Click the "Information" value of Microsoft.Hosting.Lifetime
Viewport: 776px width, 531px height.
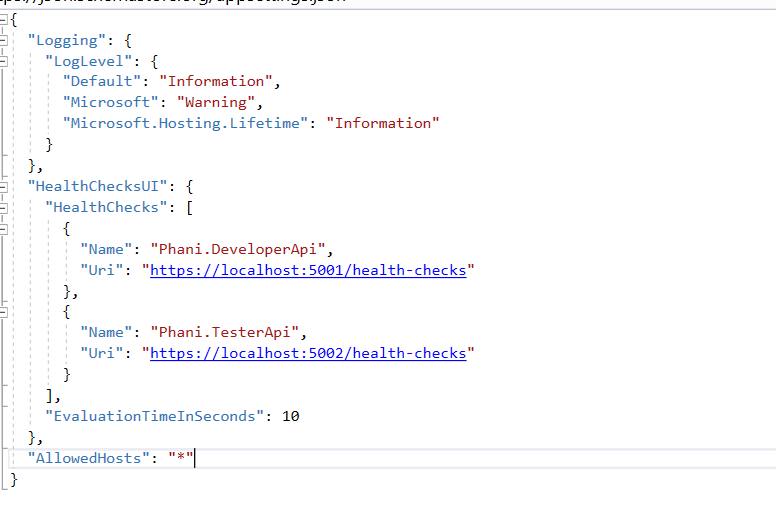click(x=383, y=123)
